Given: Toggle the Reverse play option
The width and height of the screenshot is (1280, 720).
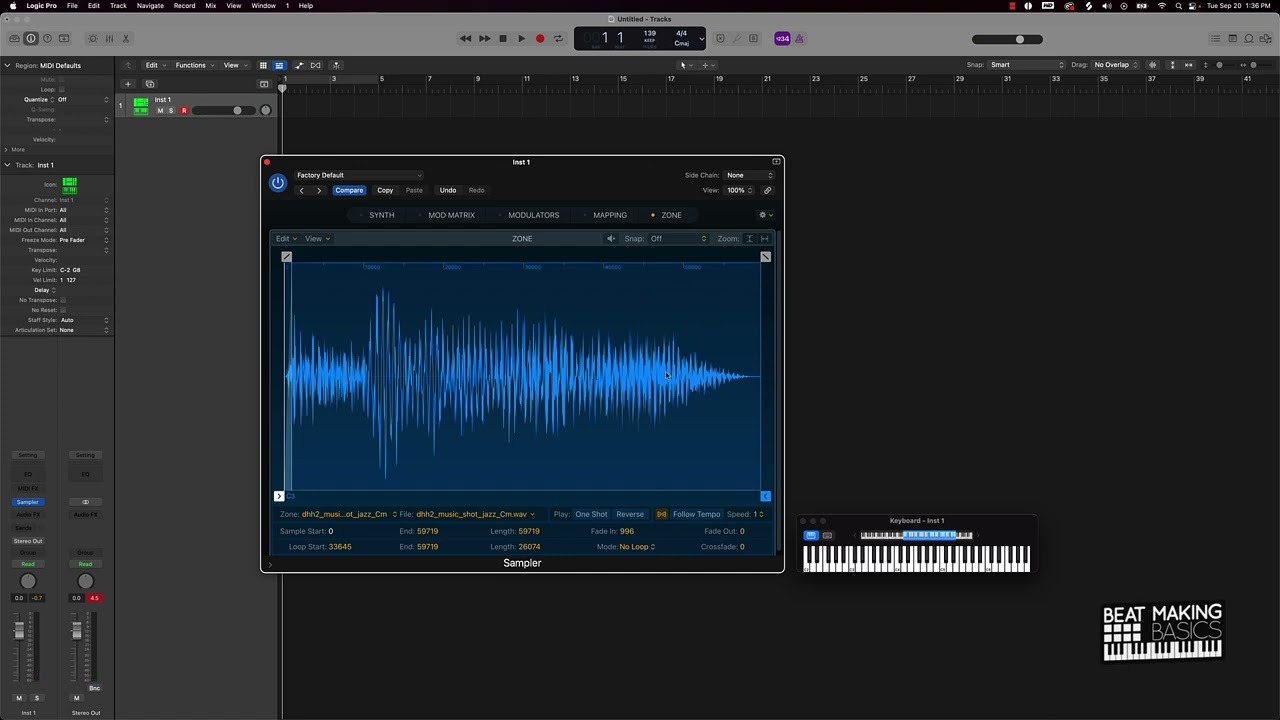Looking at the screenshot, I should point(630,515).
